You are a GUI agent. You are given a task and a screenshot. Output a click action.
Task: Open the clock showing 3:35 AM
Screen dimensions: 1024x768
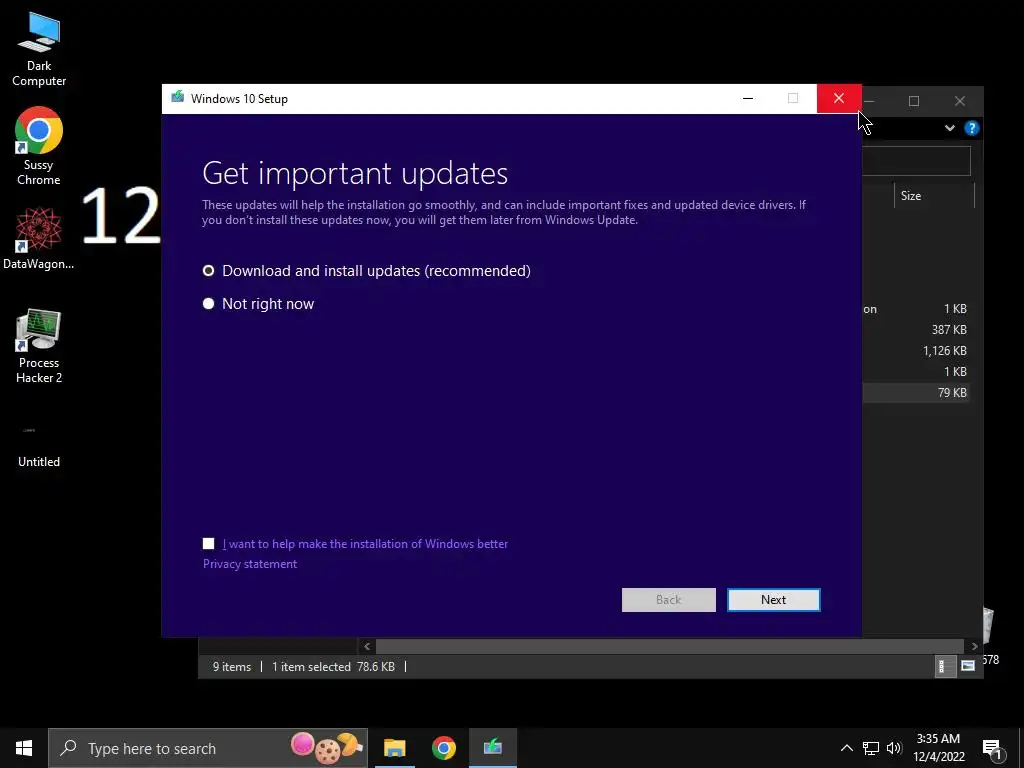(938, 748)
